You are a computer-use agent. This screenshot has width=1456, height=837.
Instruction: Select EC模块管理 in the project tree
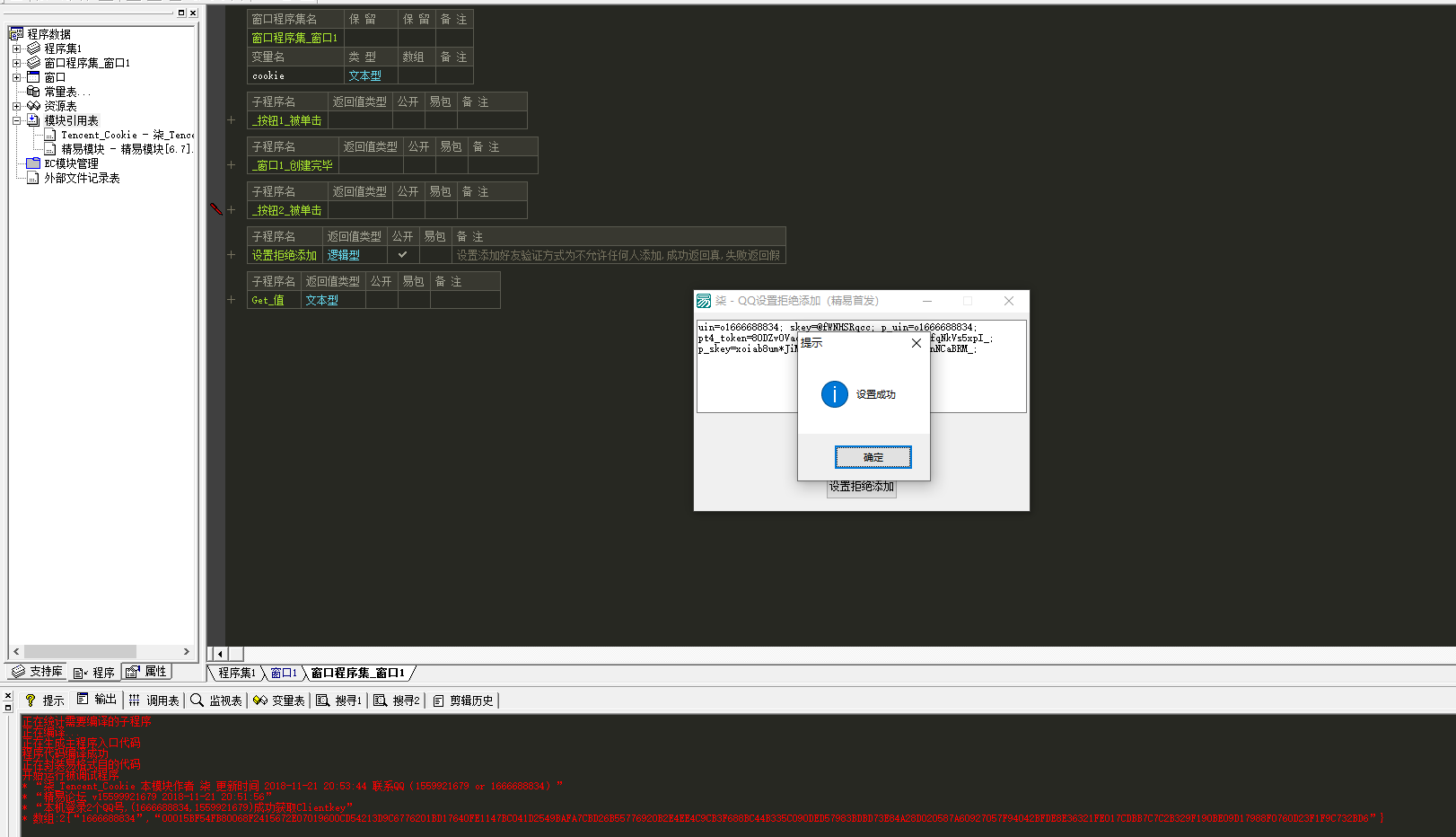(x=71, y=163)
